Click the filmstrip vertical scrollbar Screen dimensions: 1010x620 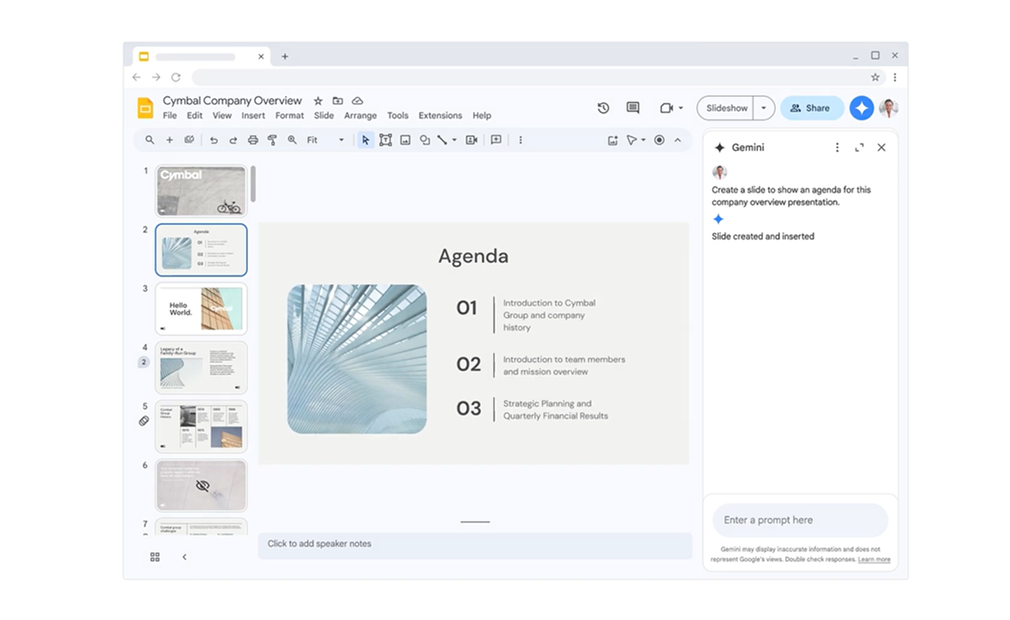tap(253, 184)
